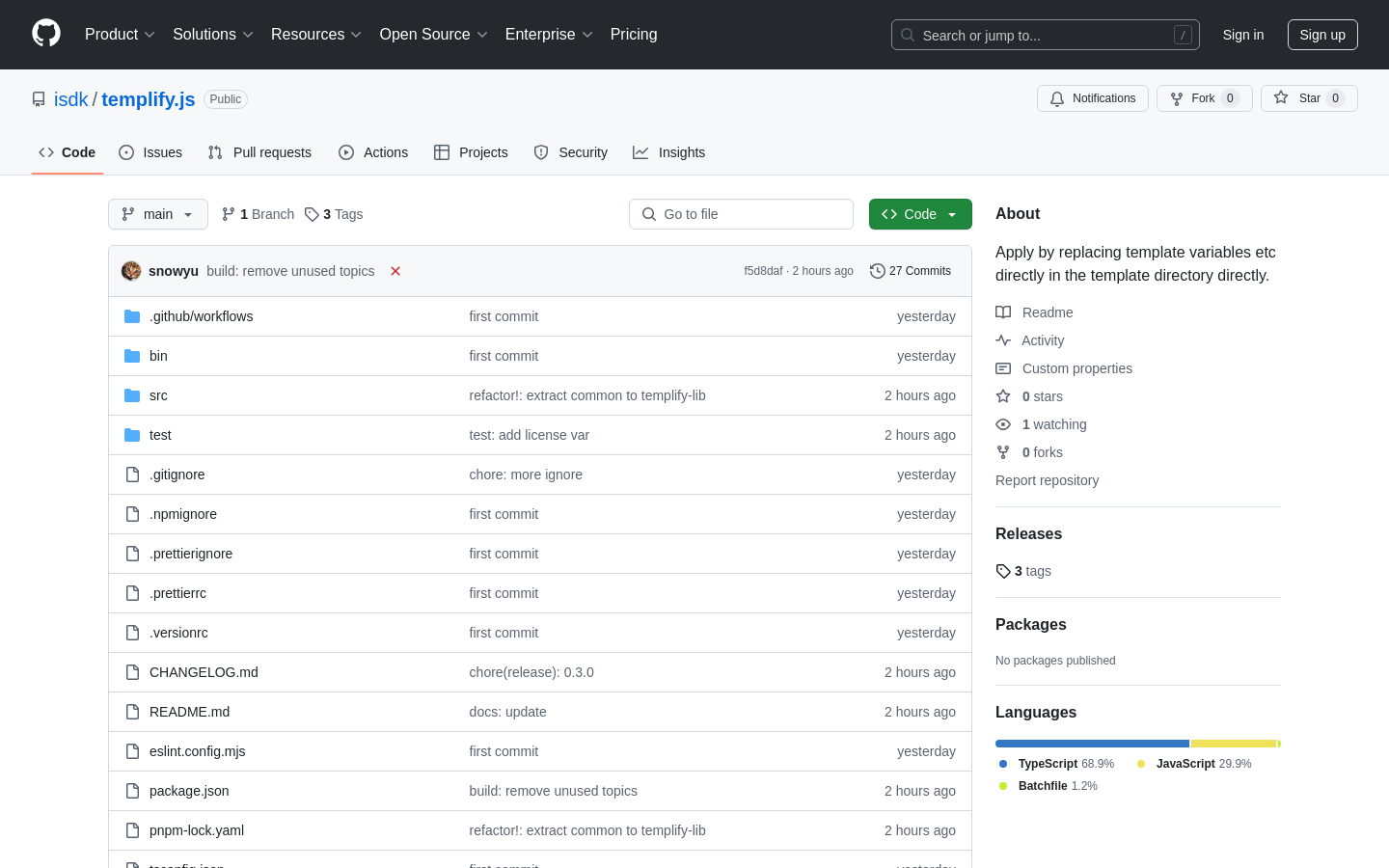Click the red failed-check X icon
This screenshot has height=868, width=1389.
tap(395, 271)
